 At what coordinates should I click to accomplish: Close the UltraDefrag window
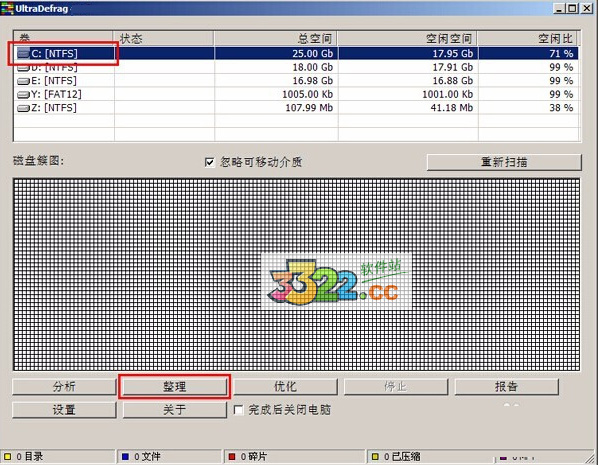pos(587,8)
